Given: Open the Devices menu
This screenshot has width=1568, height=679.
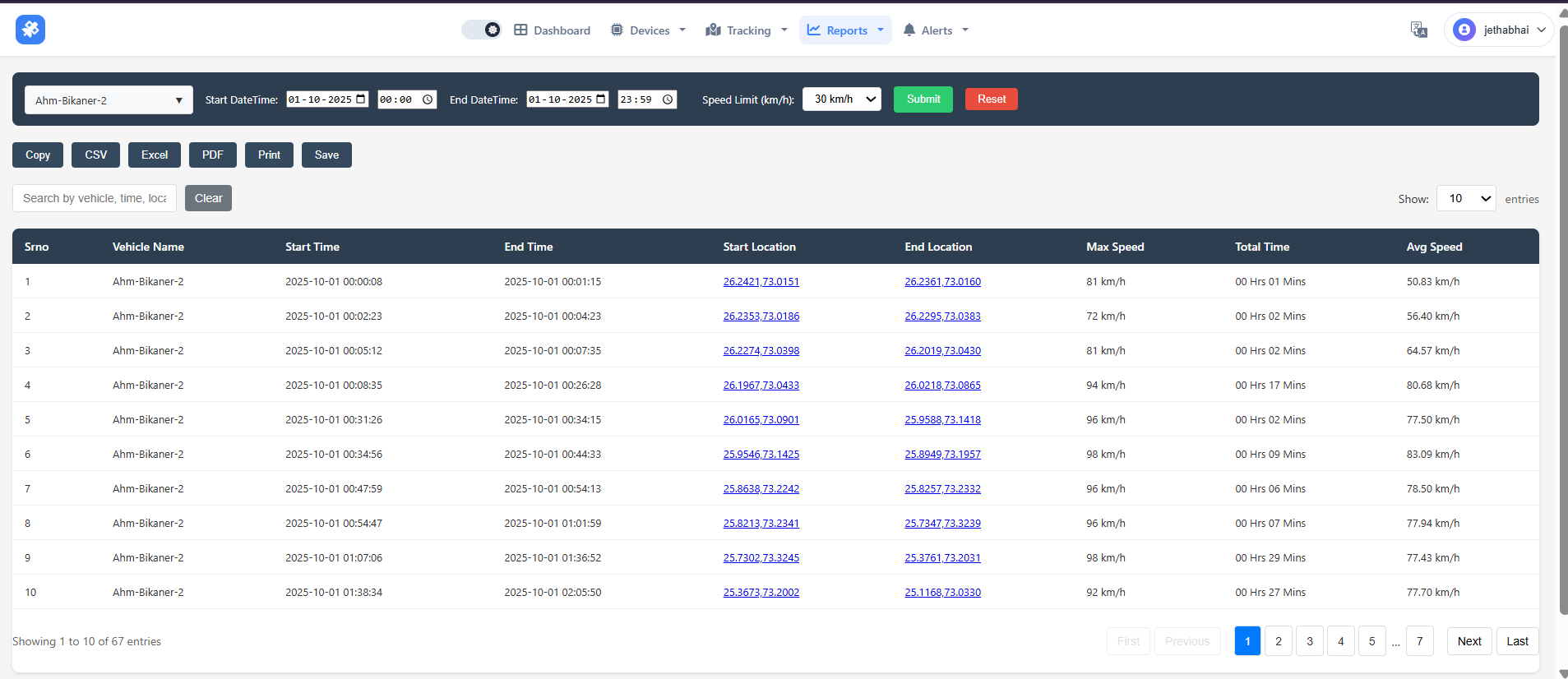Looking at the screenshot, I should tap(648, 30).
